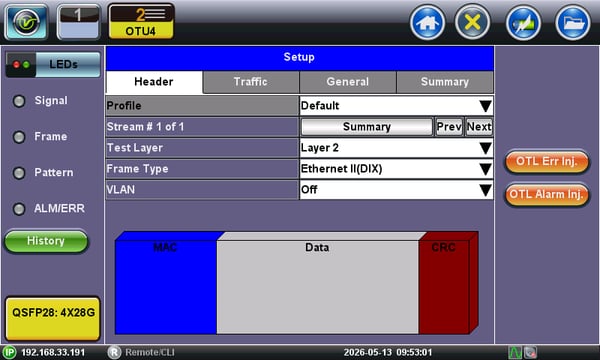This screenshot has height=360, width=600.
Task: Click the yellow X close icon
Action: (x=472, y=23)
